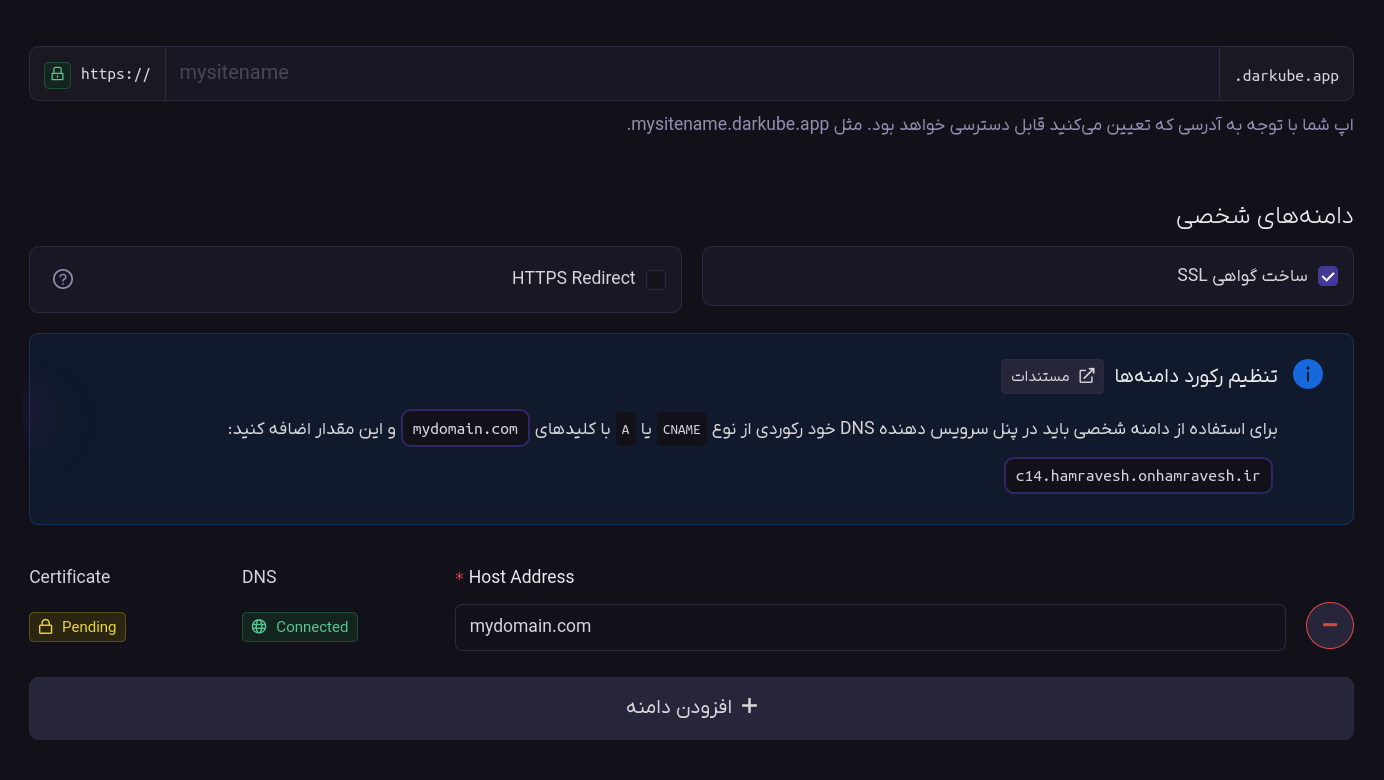1384x780 pixels.
Task: Click the mydomain.com key chip in instructions
Action: pyautogui.click(x=465, y=429)
